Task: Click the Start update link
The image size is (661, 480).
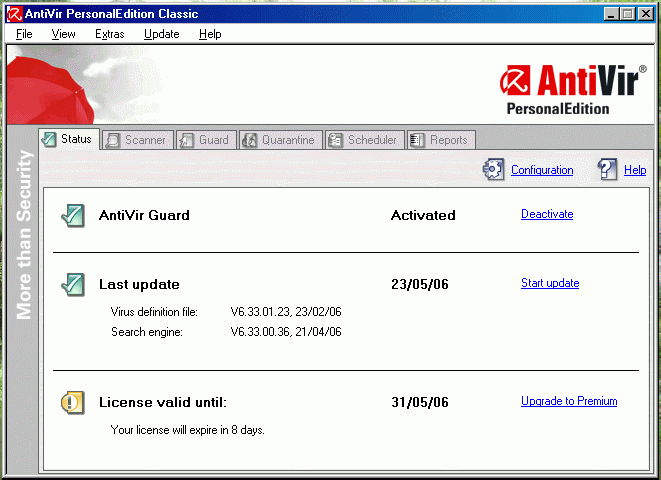Action: tap(550, 283)
